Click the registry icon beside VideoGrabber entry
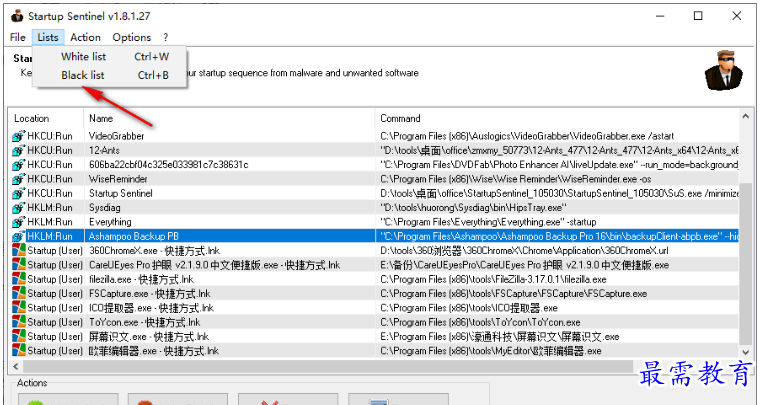 click(x=18, y=136)
